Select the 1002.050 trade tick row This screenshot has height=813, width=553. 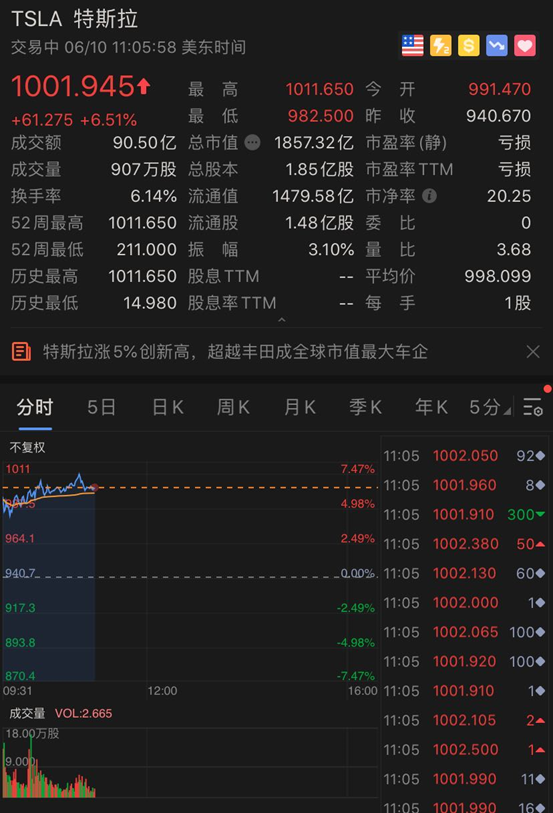point(464,456)
